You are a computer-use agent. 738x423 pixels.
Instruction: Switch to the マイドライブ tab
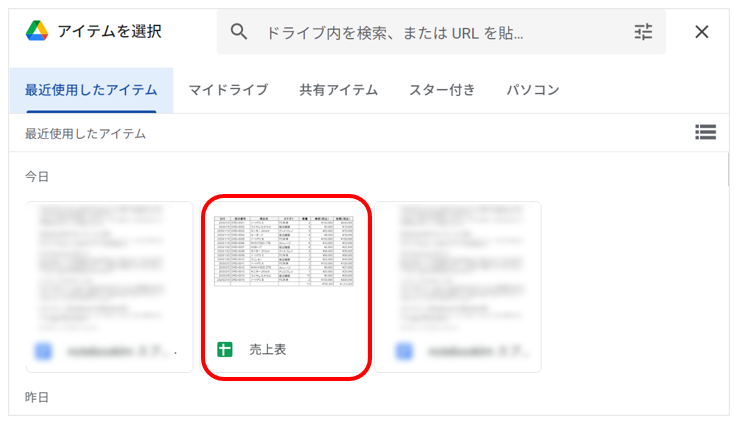click(x=228, y=90)
